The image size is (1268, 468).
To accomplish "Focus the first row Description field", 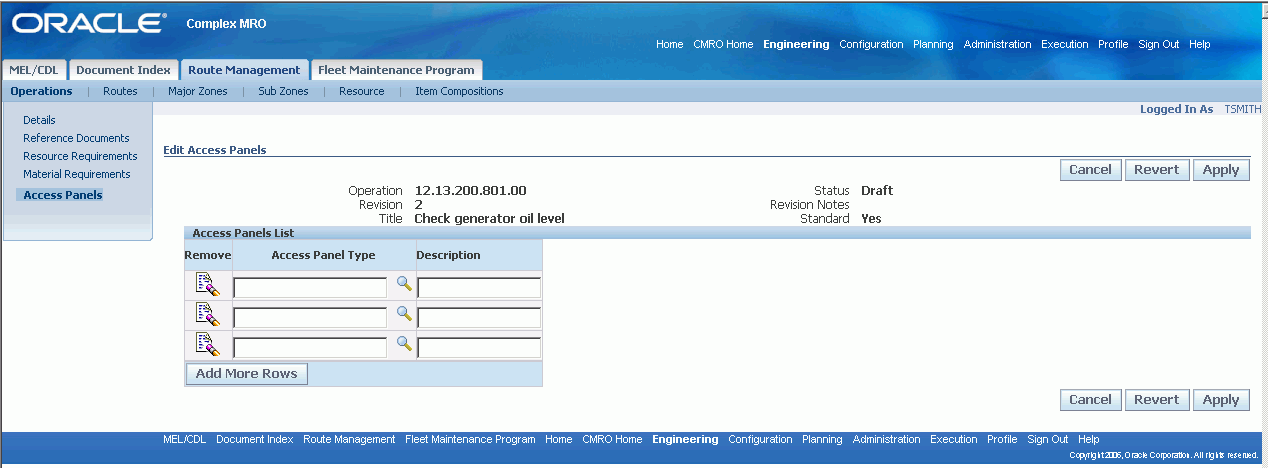I will [x=479, y=288].
